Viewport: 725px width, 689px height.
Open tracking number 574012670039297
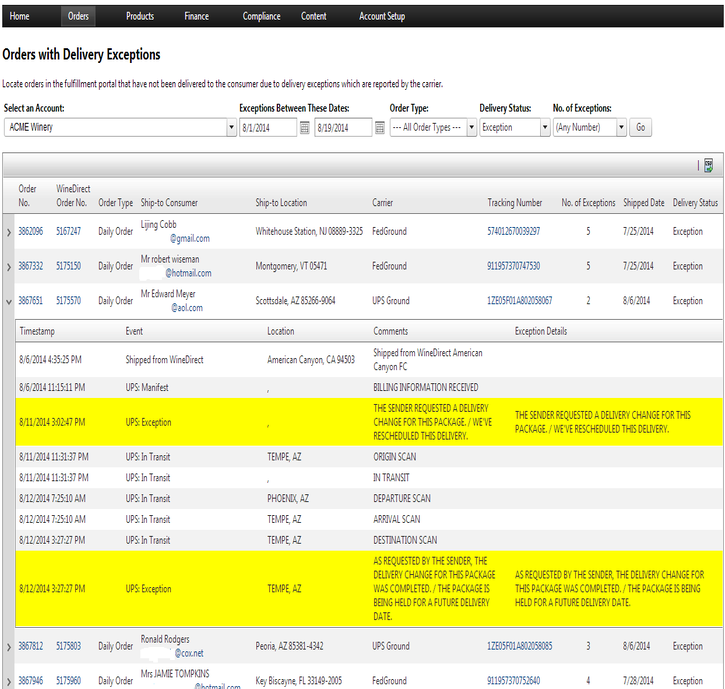tap(513, 231)
